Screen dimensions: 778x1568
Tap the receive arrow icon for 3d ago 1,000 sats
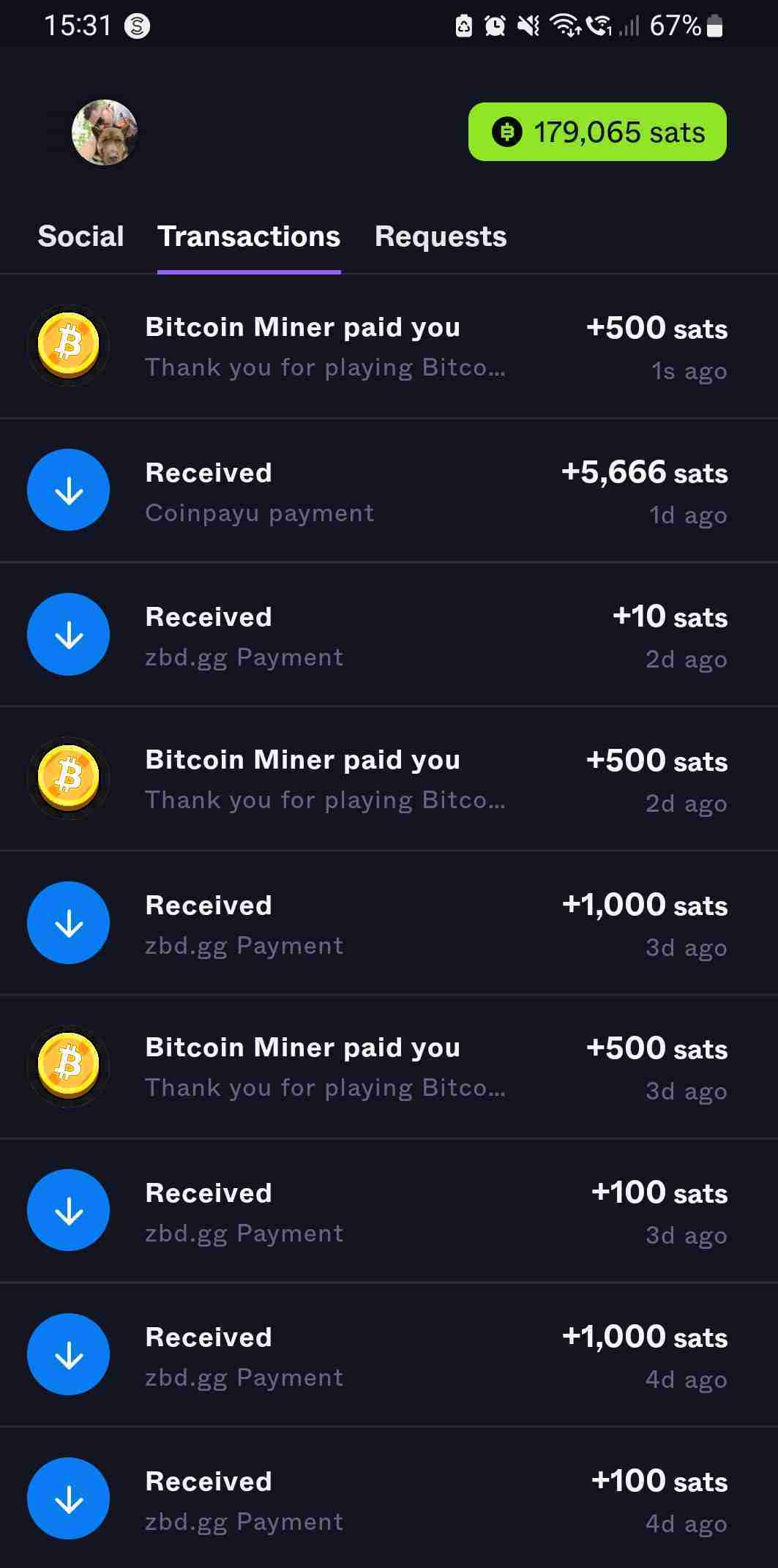tap(69, 922)
